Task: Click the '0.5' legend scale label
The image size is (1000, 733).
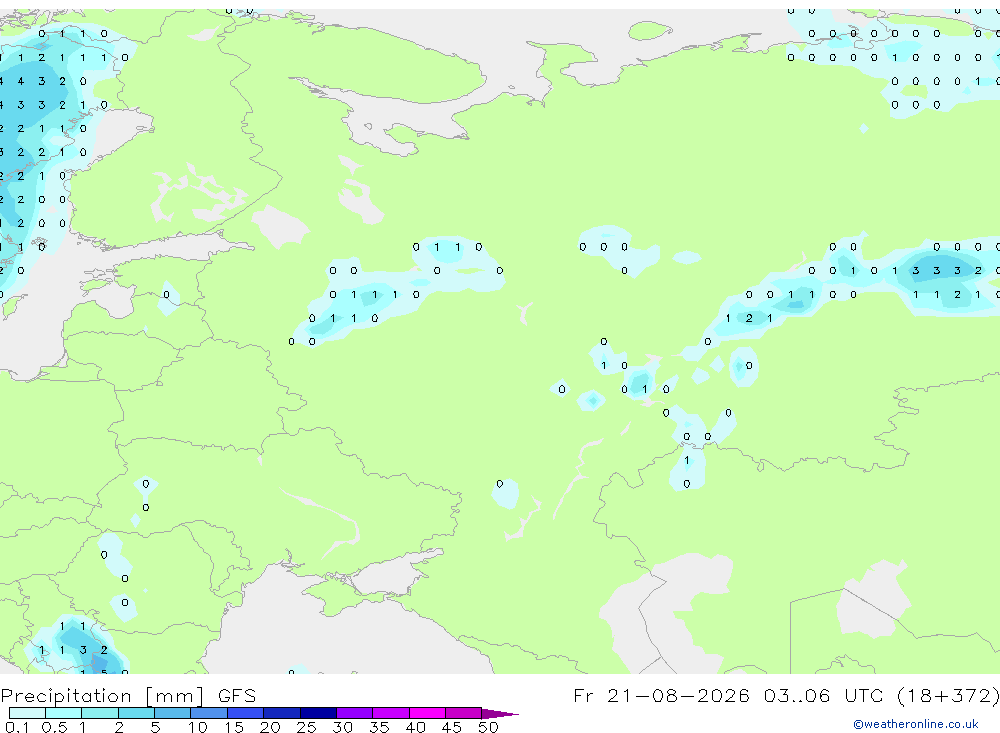Action: tap(54, 727)
